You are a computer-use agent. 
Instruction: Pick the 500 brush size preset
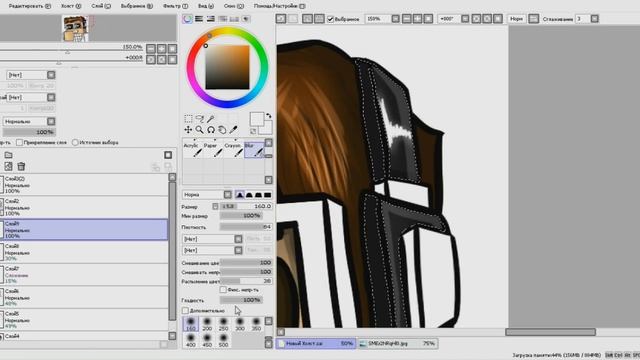coord(223,340)
